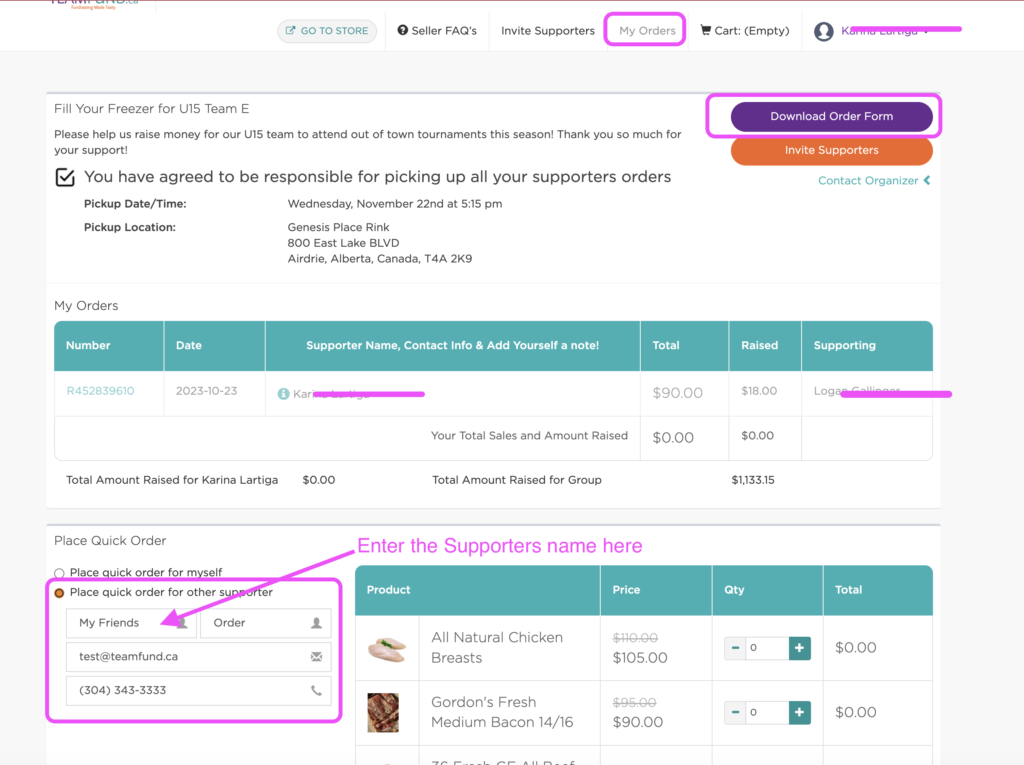Open order number R452839610
1024x765 pixels.
tap(100, 391)
